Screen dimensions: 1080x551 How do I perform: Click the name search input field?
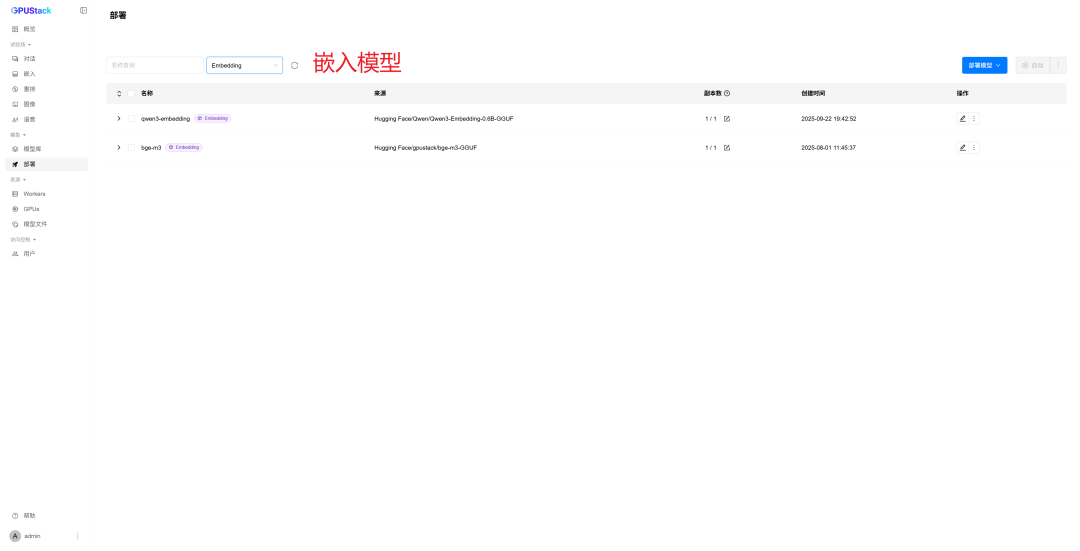pyautogui.click(x=153, y=65)
